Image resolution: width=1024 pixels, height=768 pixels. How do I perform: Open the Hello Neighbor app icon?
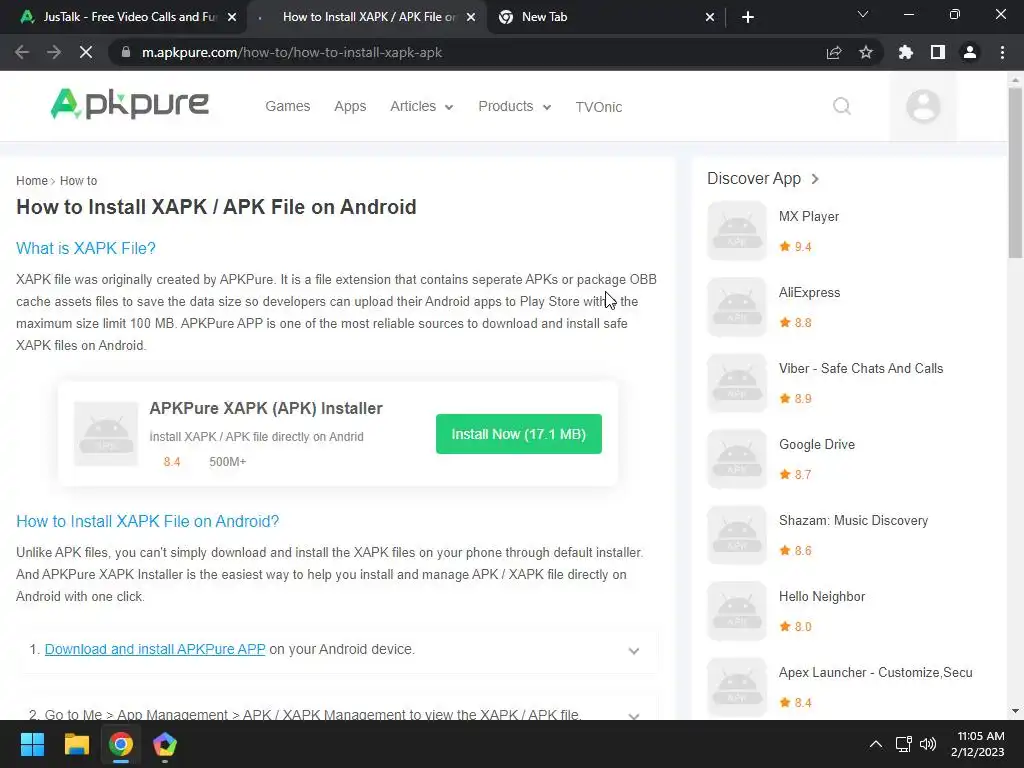coord(737,611)
